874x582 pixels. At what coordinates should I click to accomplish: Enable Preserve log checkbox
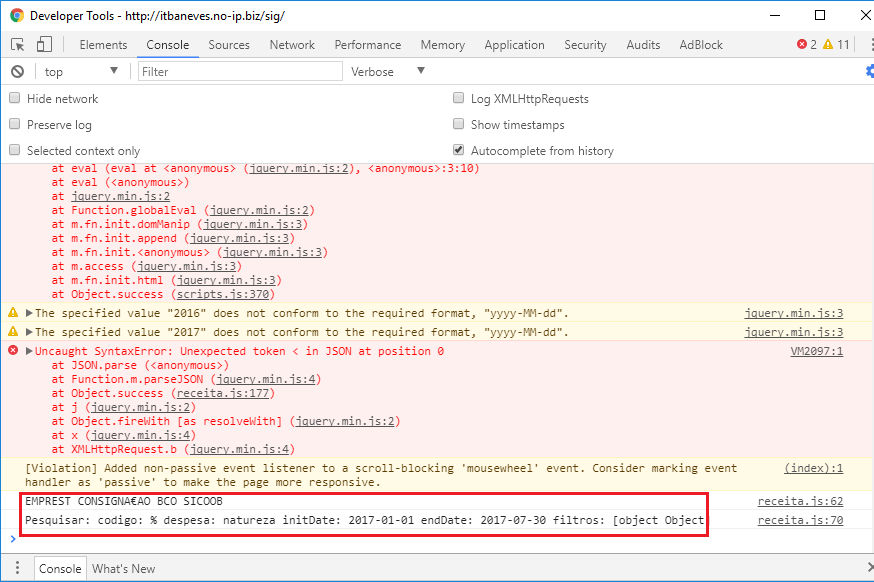[x=15, y=124]
